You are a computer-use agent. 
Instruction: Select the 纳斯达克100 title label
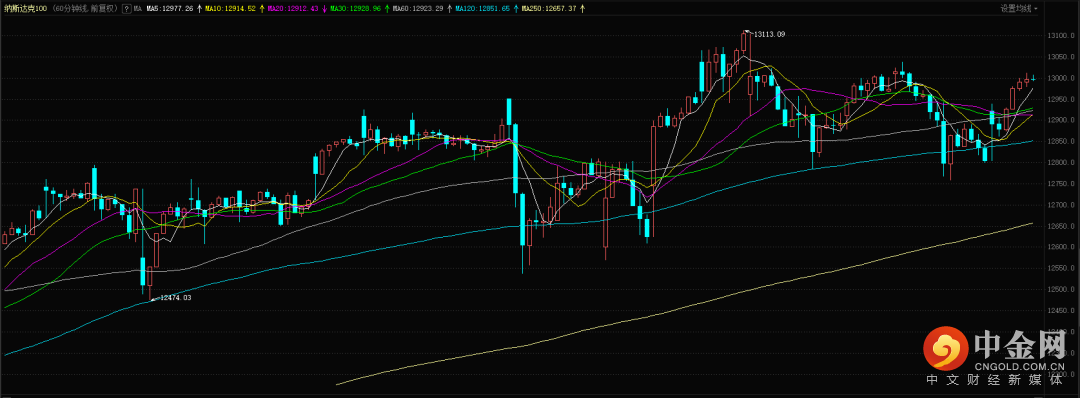tap(24, 9)
